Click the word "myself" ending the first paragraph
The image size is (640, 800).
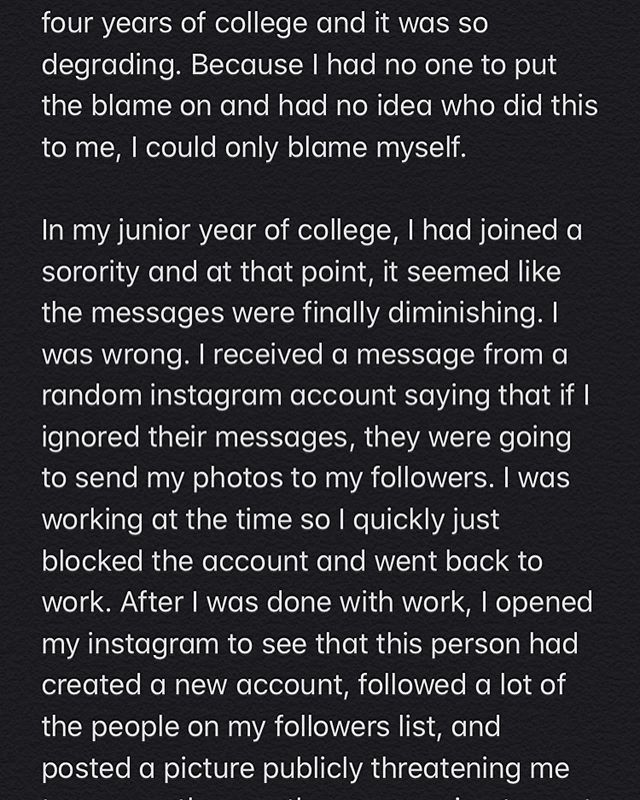(431, 146)
